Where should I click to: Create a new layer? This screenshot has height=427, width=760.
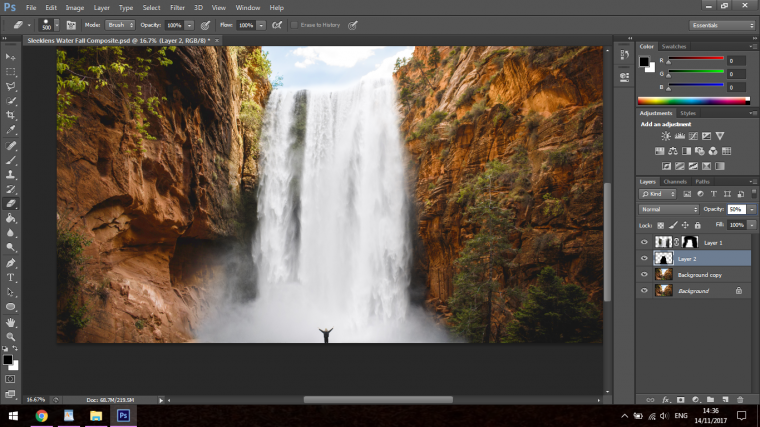pos(726,399)
